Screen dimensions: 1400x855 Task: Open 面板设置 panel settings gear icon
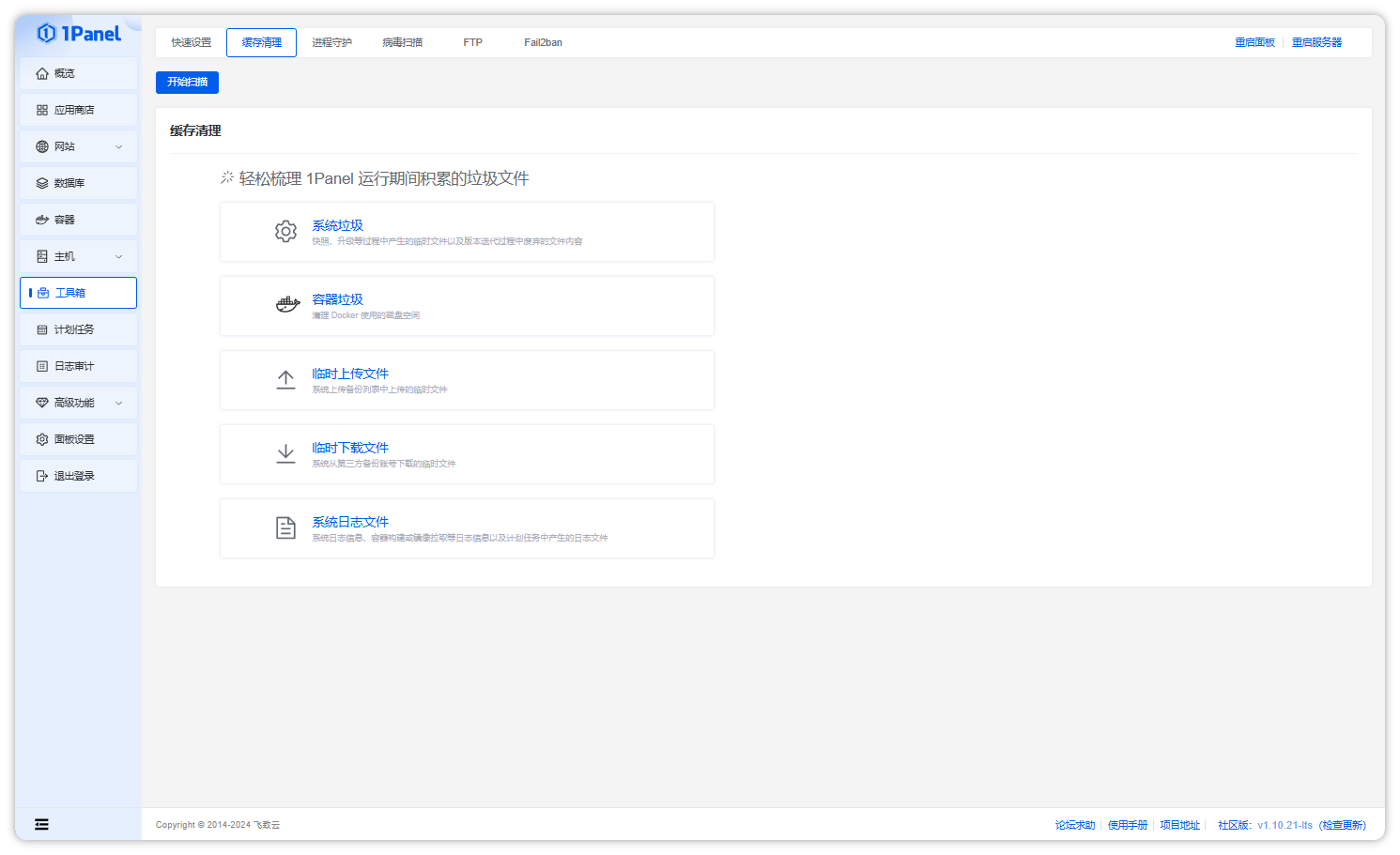coord(42,438)
